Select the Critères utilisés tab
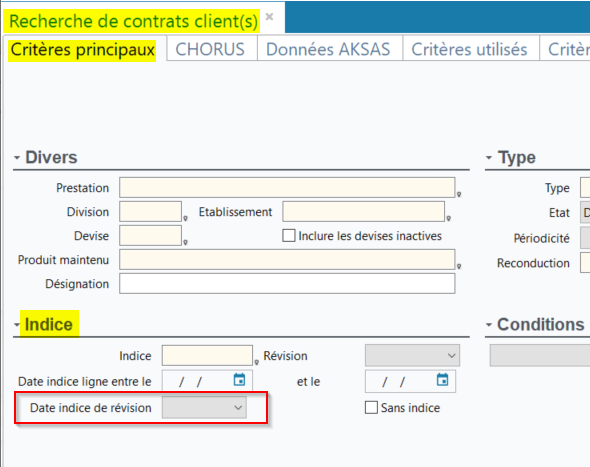590x467 pixels. (469, 49)
